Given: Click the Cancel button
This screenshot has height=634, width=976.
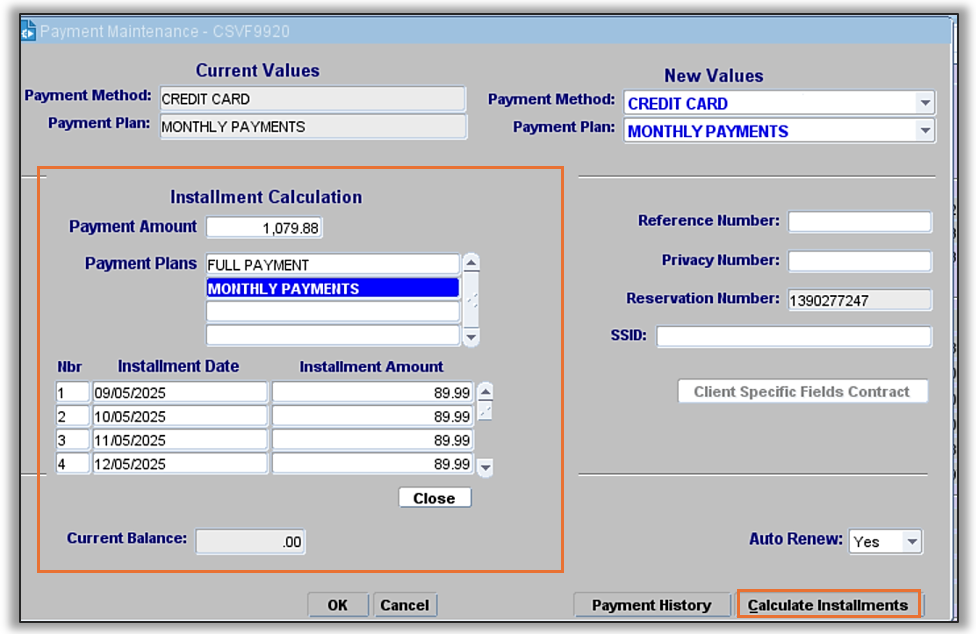Looking at the screenshot, I should point(405,605).
